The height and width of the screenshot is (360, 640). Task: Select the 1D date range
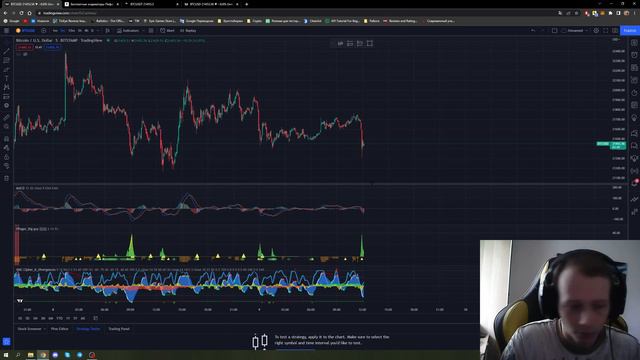20,318
